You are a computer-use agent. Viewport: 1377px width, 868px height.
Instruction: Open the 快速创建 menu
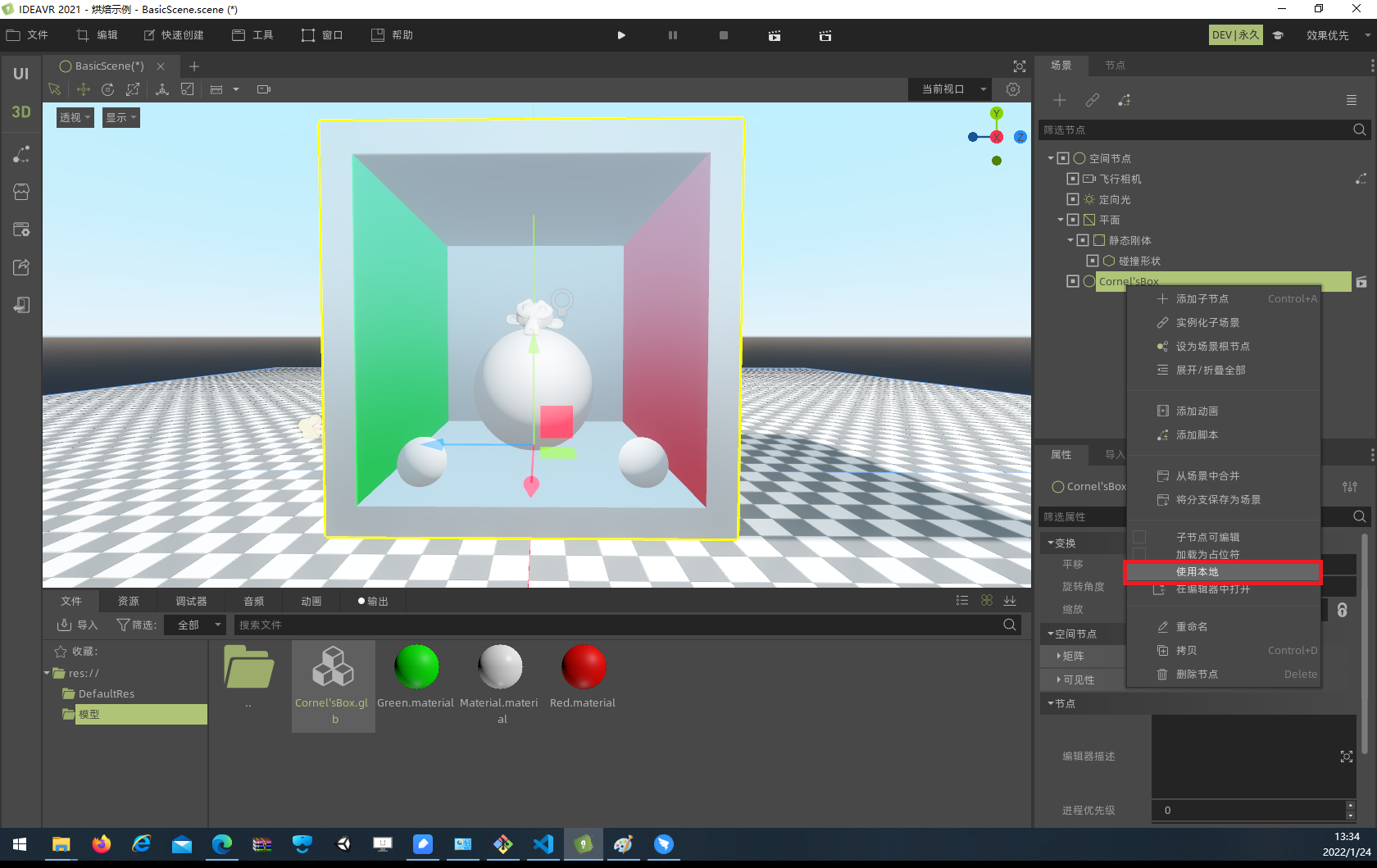point(174,35)
